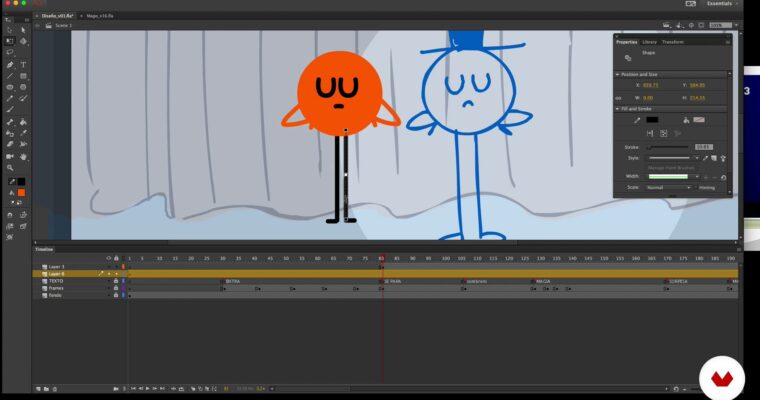The image size is (760, 400).
Task: Open the Timeline panel tab
Action: [44, 249]
